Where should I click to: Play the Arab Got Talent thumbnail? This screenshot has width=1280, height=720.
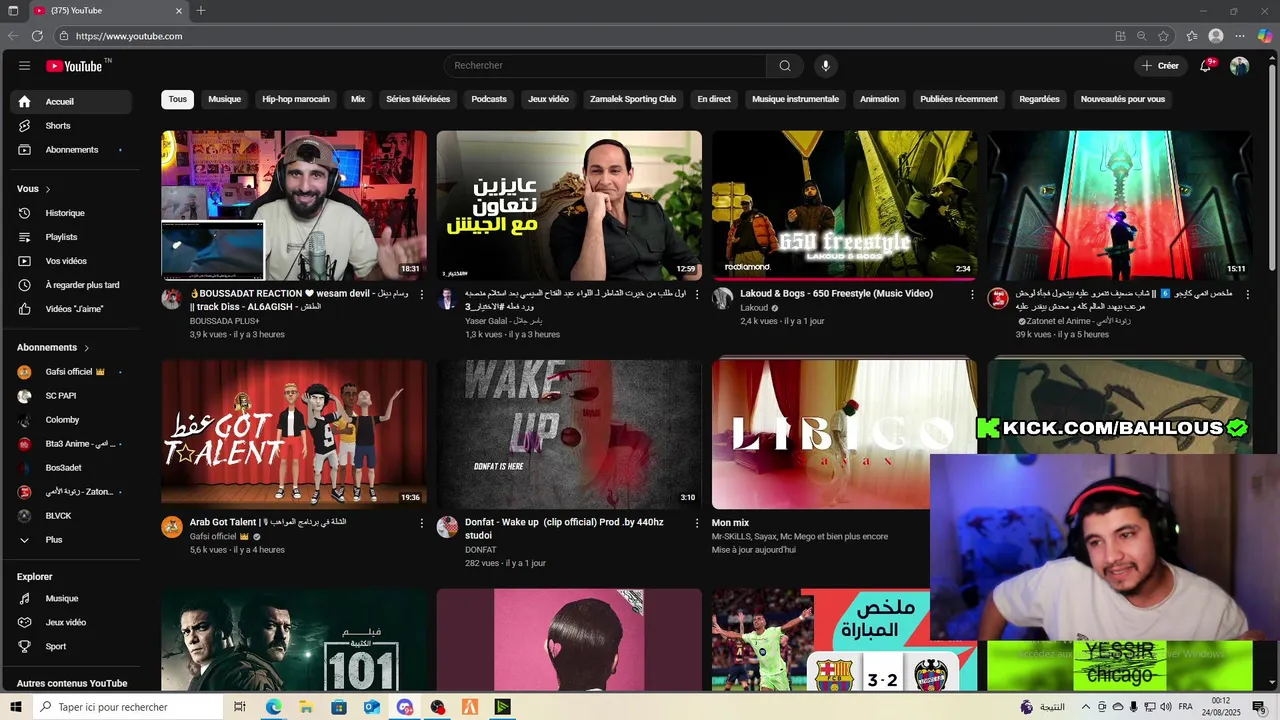click(294, 434)
